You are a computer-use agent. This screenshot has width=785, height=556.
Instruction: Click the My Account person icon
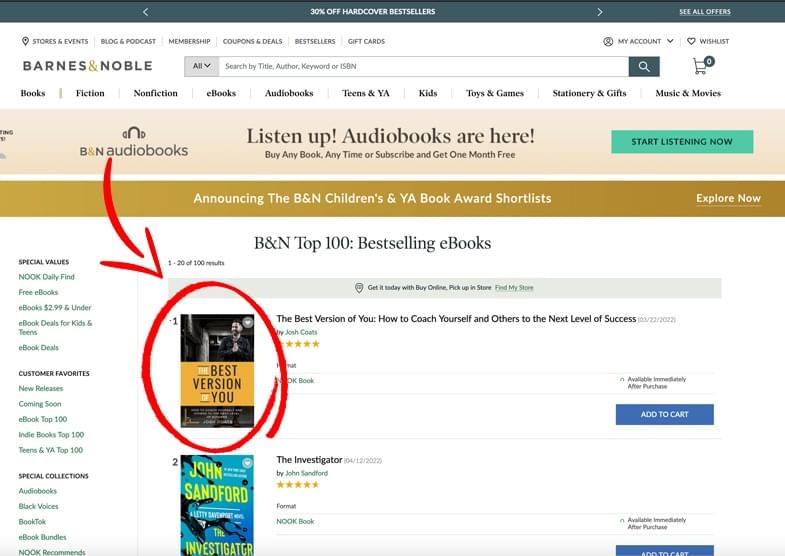click(608, 42)
